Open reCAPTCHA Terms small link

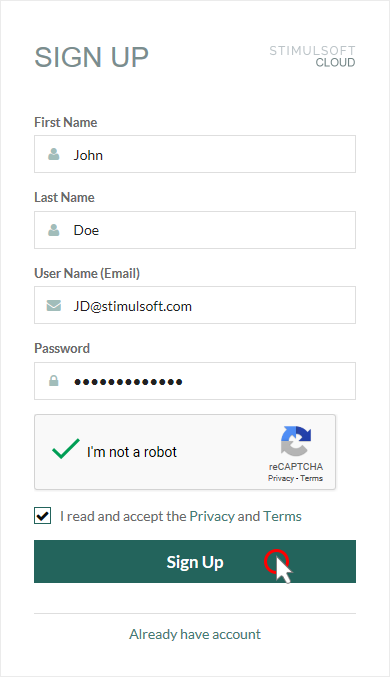coord(311,478)
